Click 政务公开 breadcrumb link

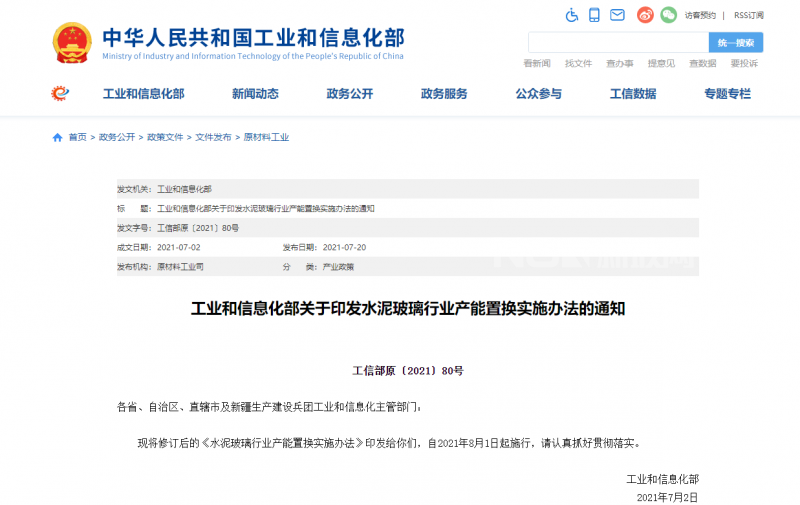pos(117,137)
